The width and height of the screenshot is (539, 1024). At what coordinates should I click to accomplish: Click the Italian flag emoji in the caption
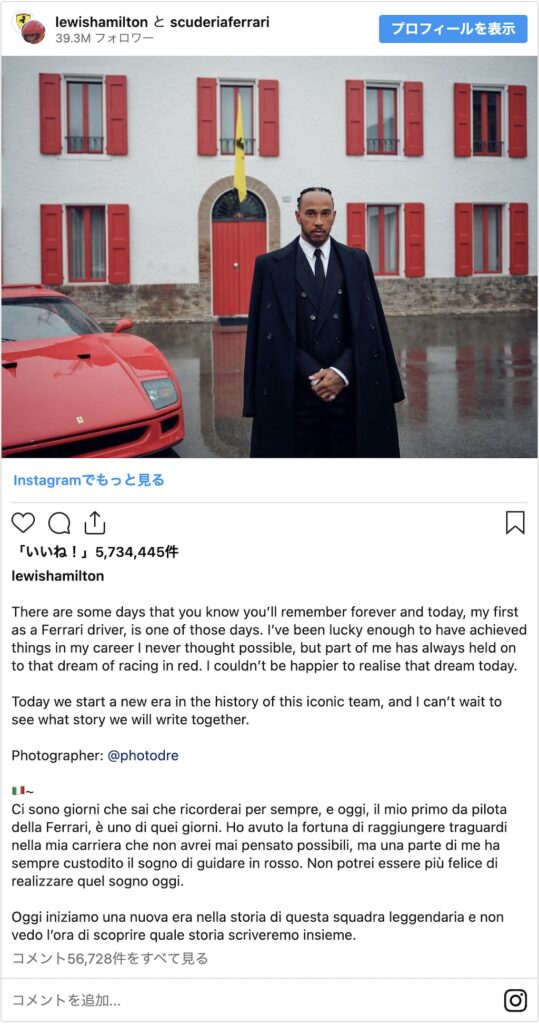(x=18, y=791)
